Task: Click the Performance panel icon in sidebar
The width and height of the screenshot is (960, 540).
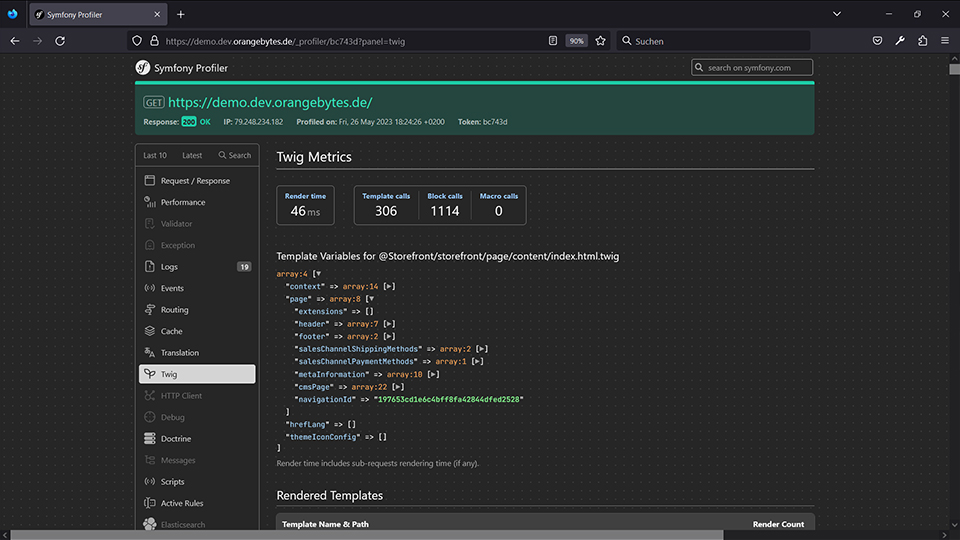Action: point(149,202)
